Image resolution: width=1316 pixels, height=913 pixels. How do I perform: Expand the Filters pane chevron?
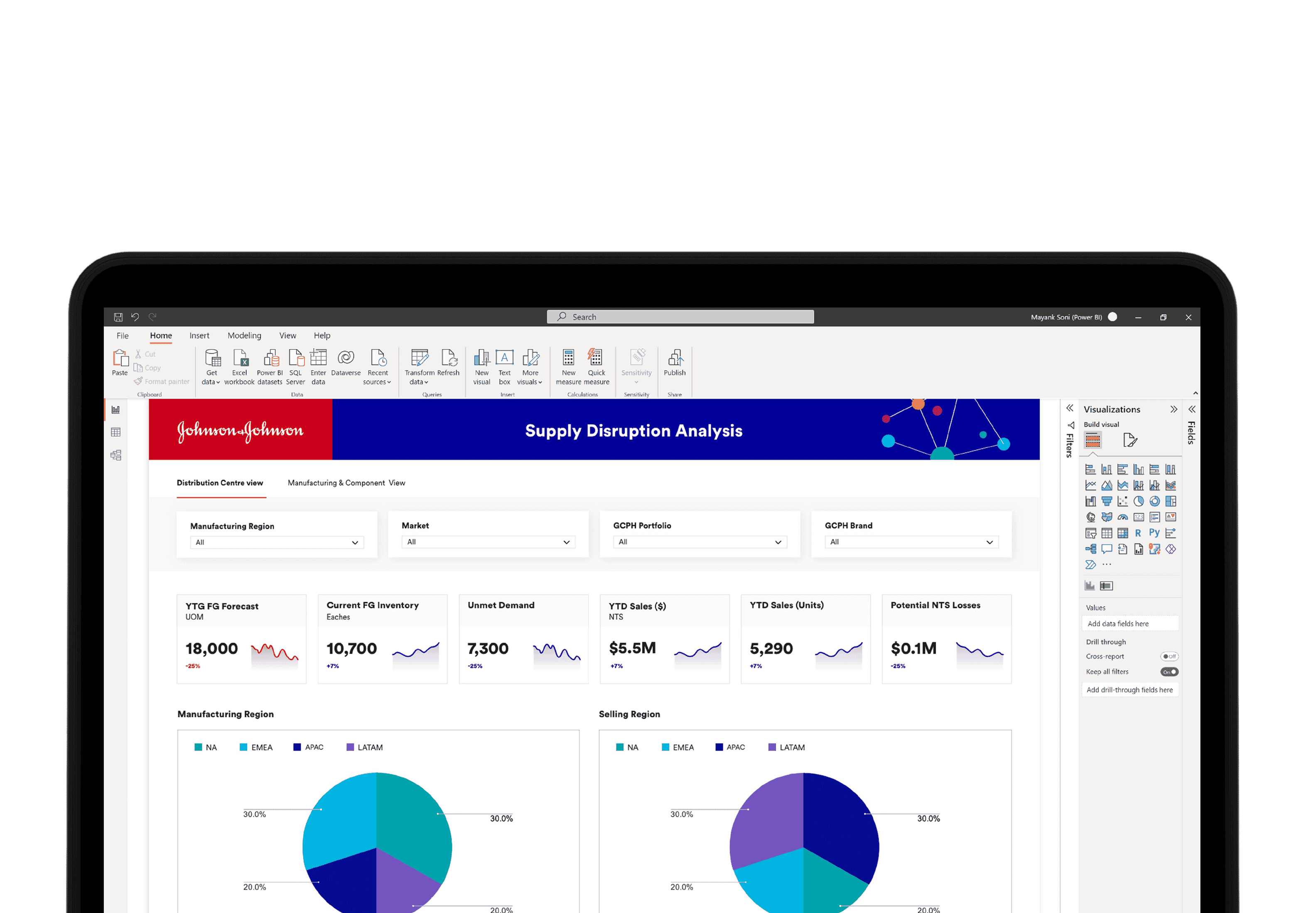(1070, 408)
